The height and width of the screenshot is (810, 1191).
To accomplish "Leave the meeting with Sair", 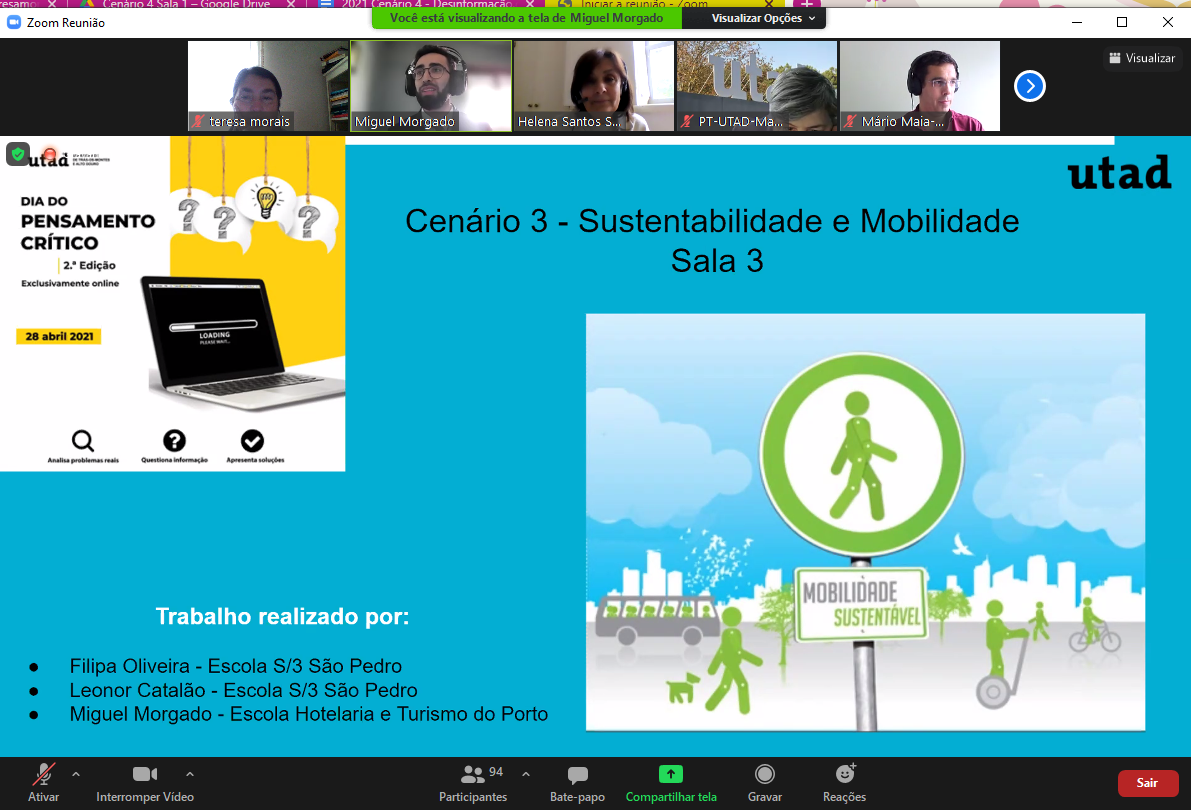I will click(1148, 783).
